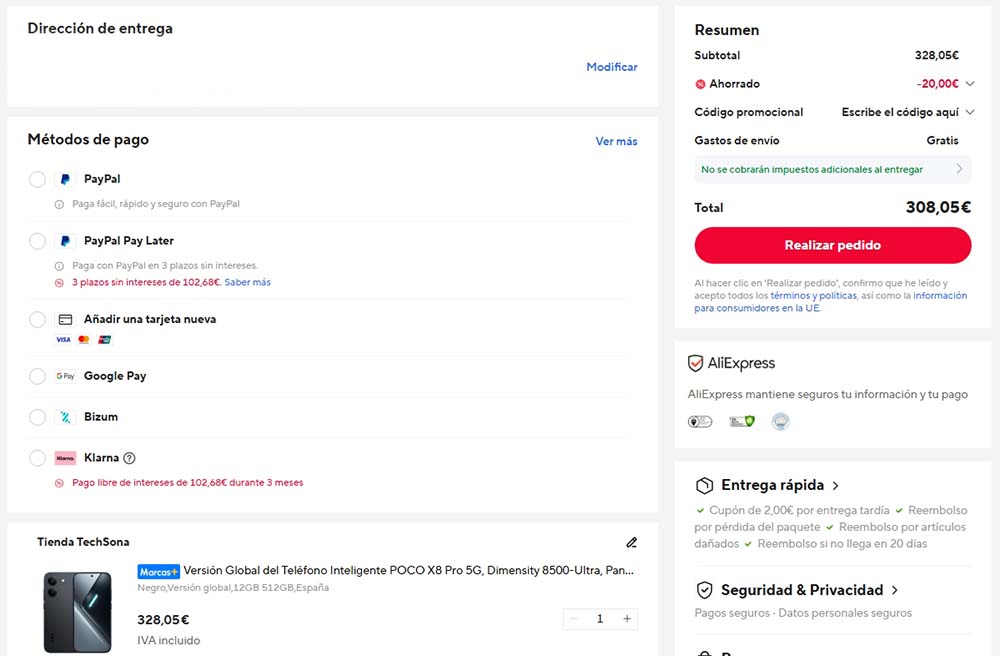This screenshot has width=1000, height=656.
Task: Select the PayPal payment radio button
Action: click(x=38, y=179)
